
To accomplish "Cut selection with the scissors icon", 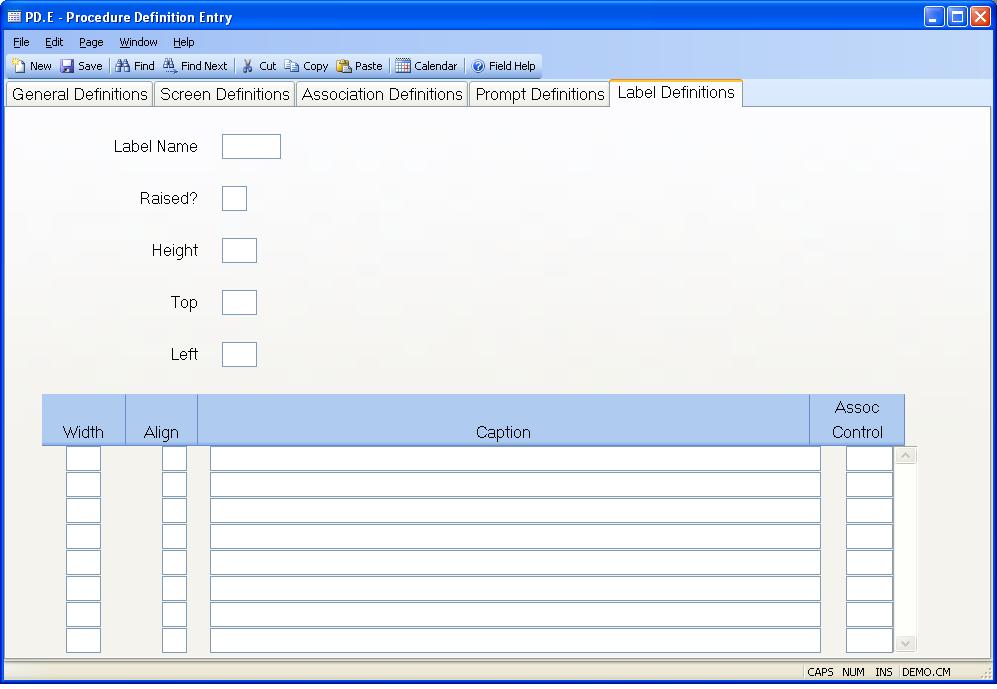I will tap(248, 65).
